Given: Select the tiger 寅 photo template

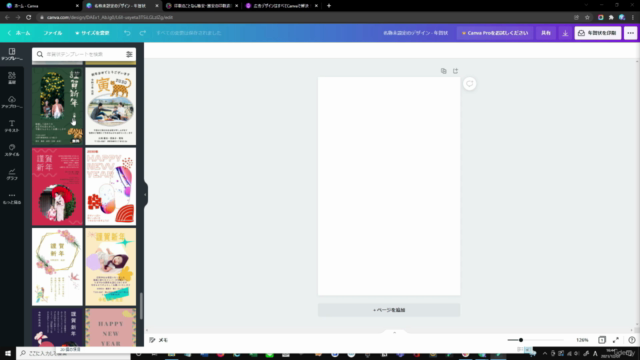Looking at the screenshot, I should [111, 106].
